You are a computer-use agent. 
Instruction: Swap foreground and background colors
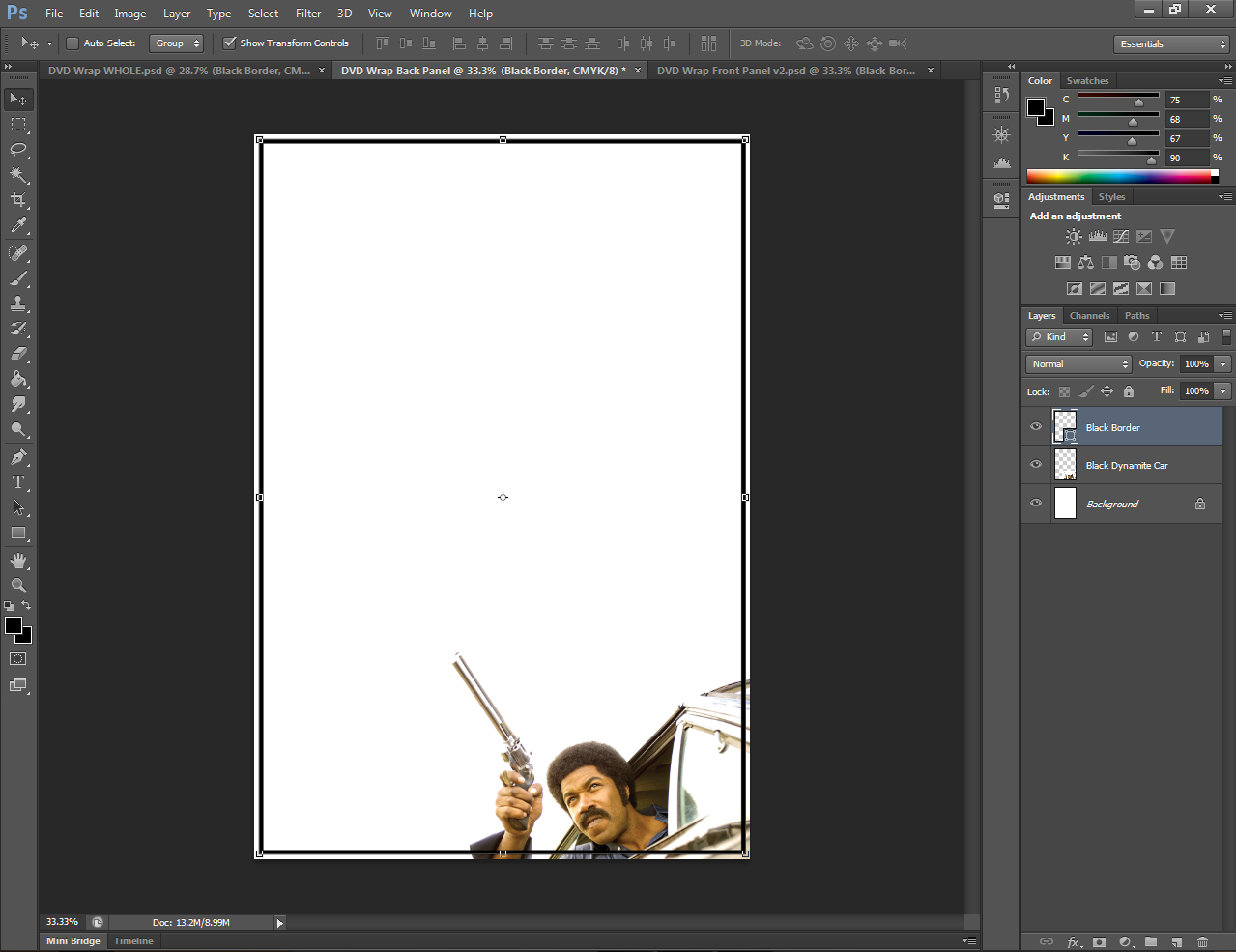pyautogui.click(x=26, y=606)
